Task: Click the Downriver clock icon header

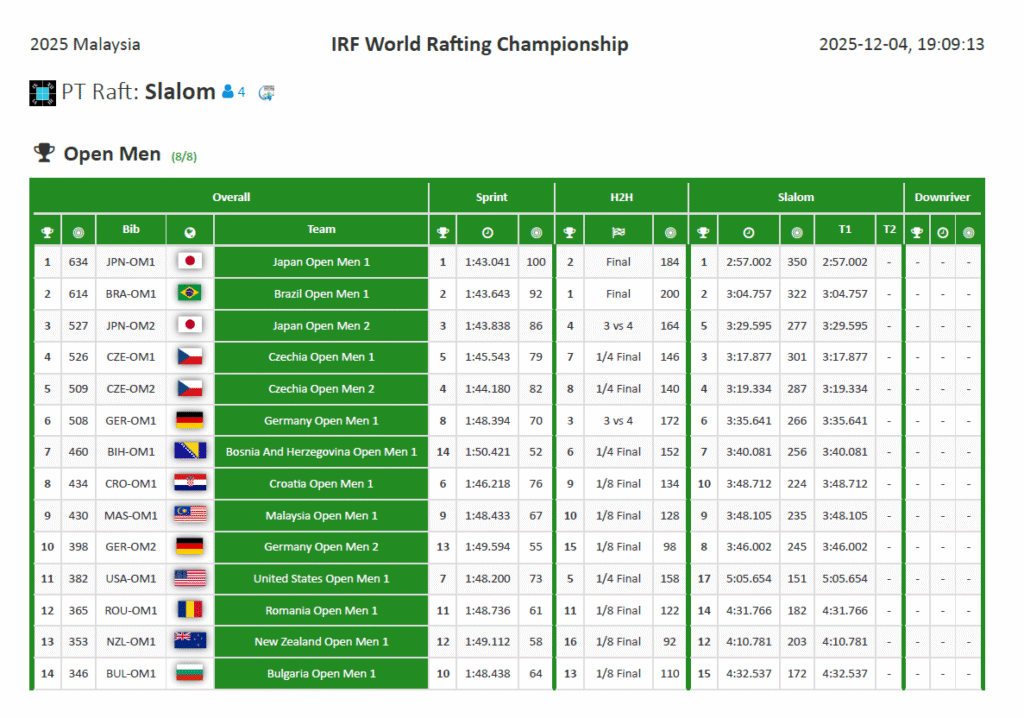Action: tap(942, 231)
